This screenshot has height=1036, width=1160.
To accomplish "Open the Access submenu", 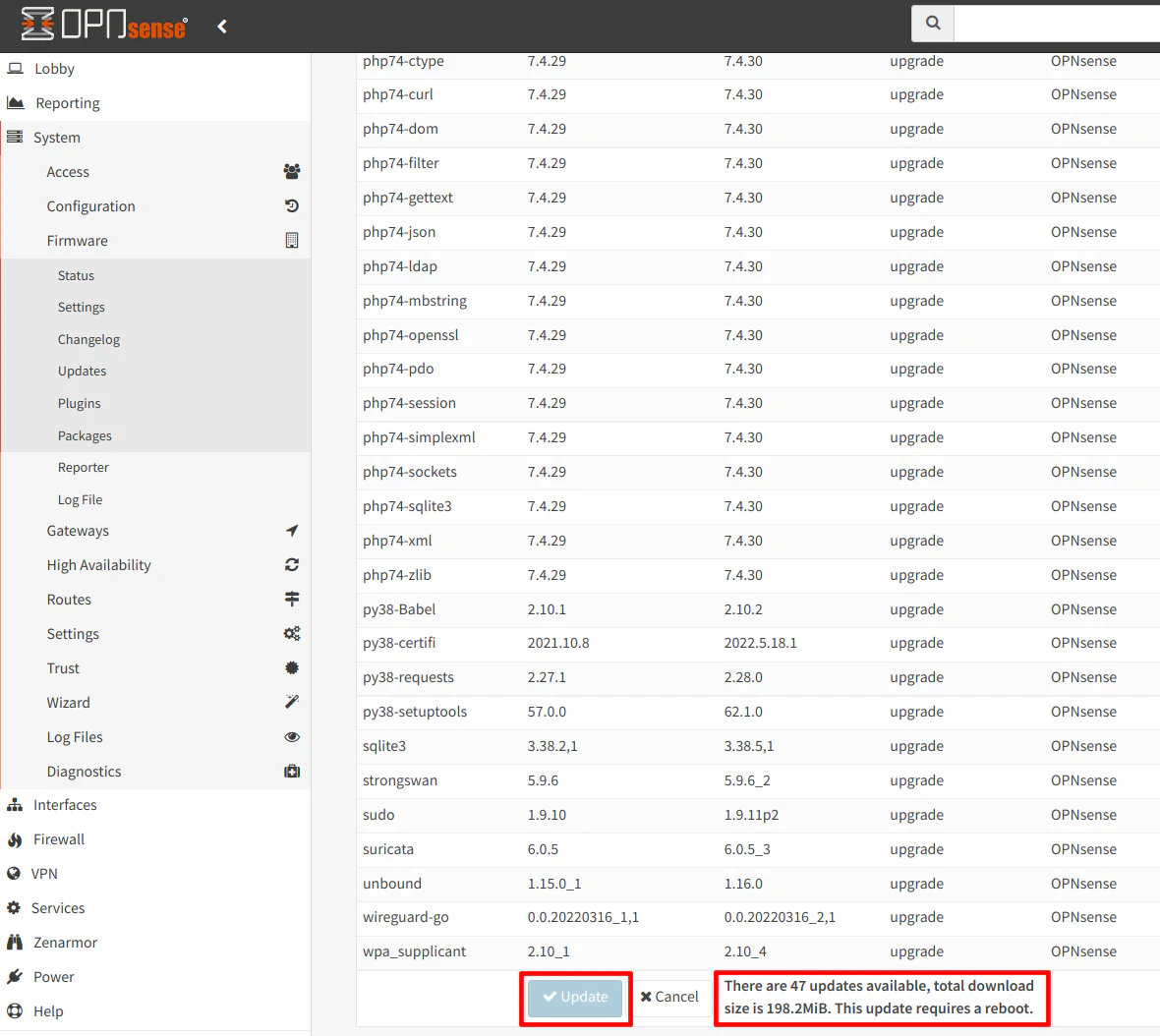I will pos(67,172).
